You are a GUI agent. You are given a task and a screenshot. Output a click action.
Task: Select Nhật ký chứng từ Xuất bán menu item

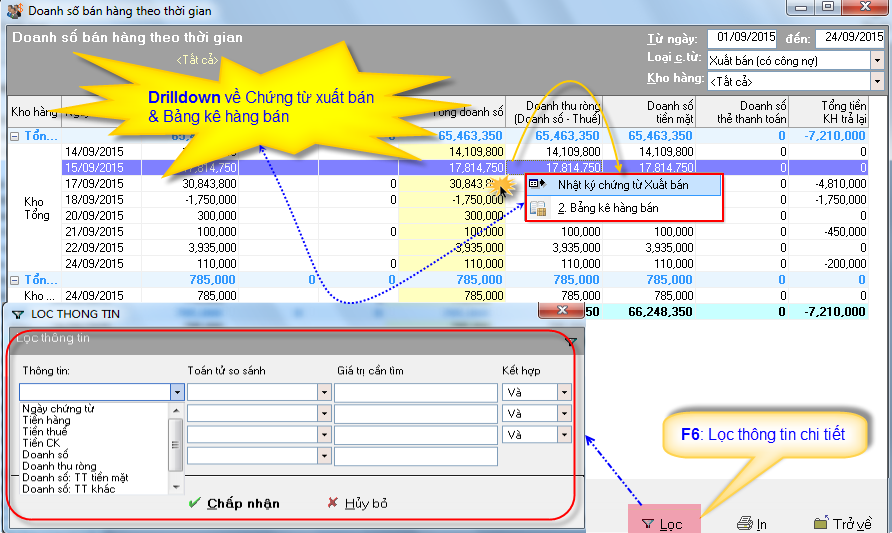tap(622, 185)
